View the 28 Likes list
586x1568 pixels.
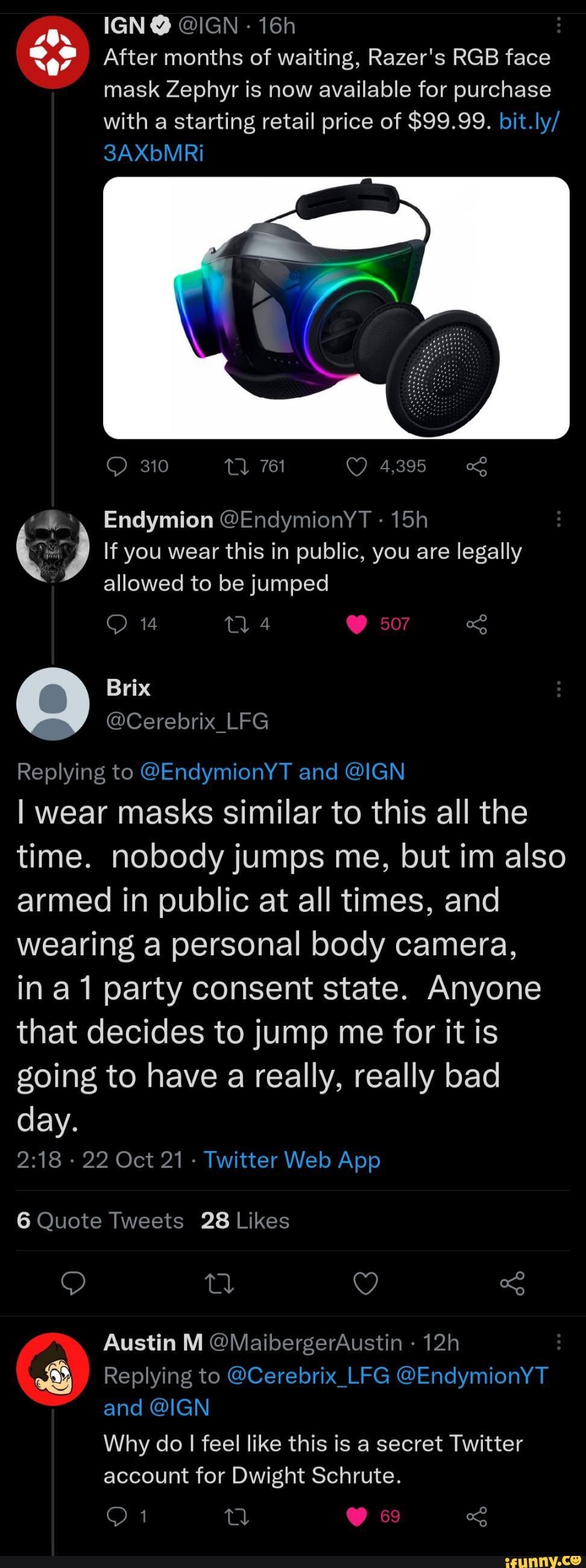pos(245,1220)
